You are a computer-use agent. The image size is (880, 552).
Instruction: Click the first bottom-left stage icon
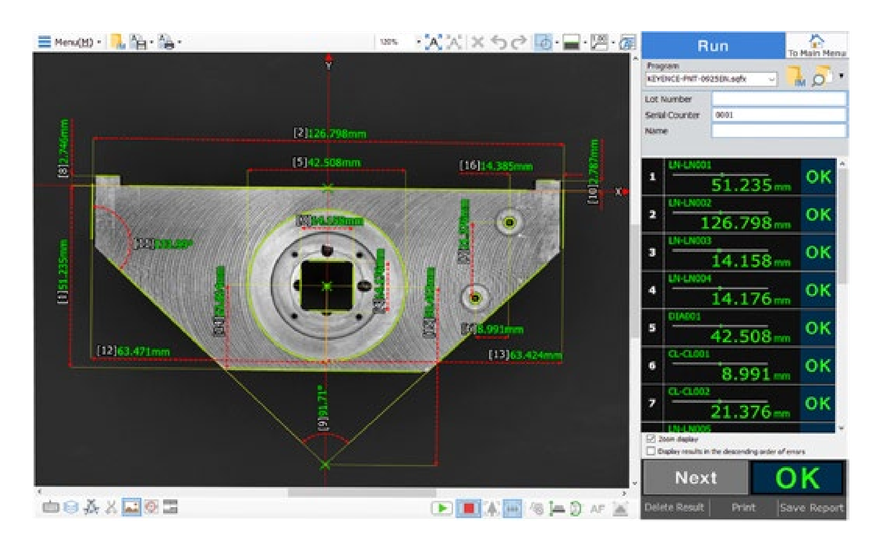pyautogui.click(x=51, y=507)
